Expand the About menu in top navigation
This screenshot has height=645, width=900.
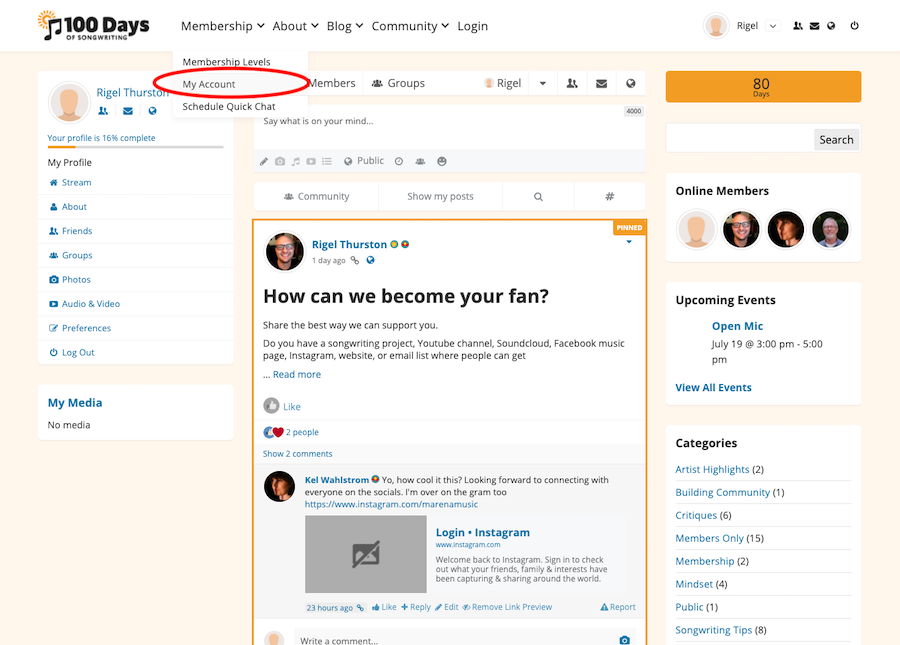tap(296, 26)
